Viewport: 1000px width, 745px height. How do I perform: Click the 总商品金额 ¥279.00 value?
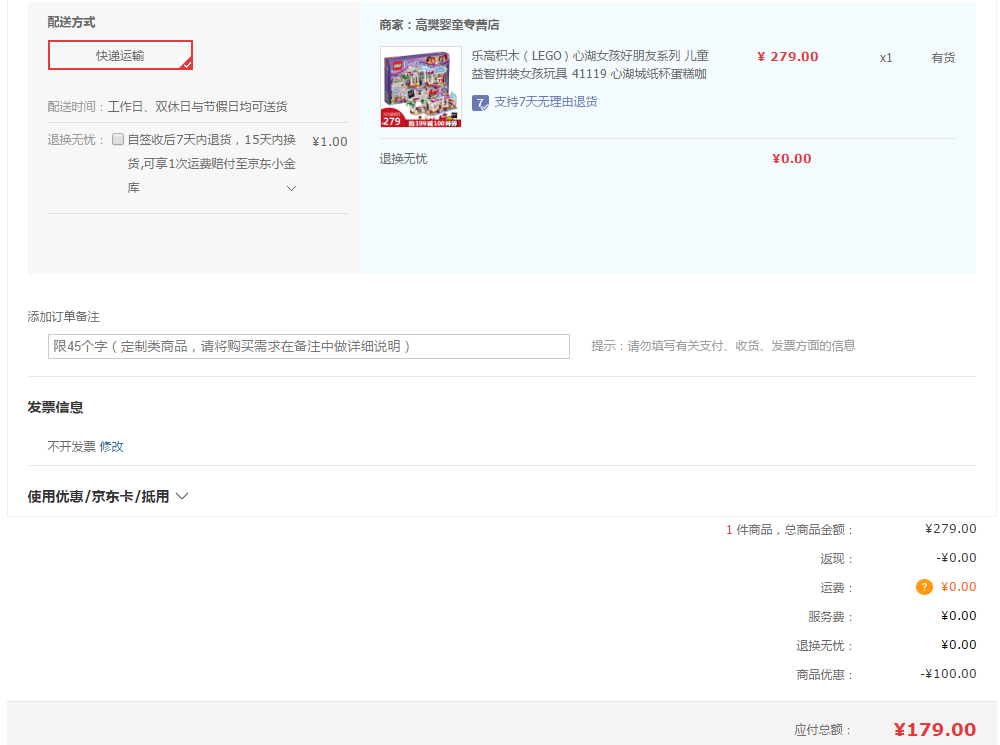950,529
